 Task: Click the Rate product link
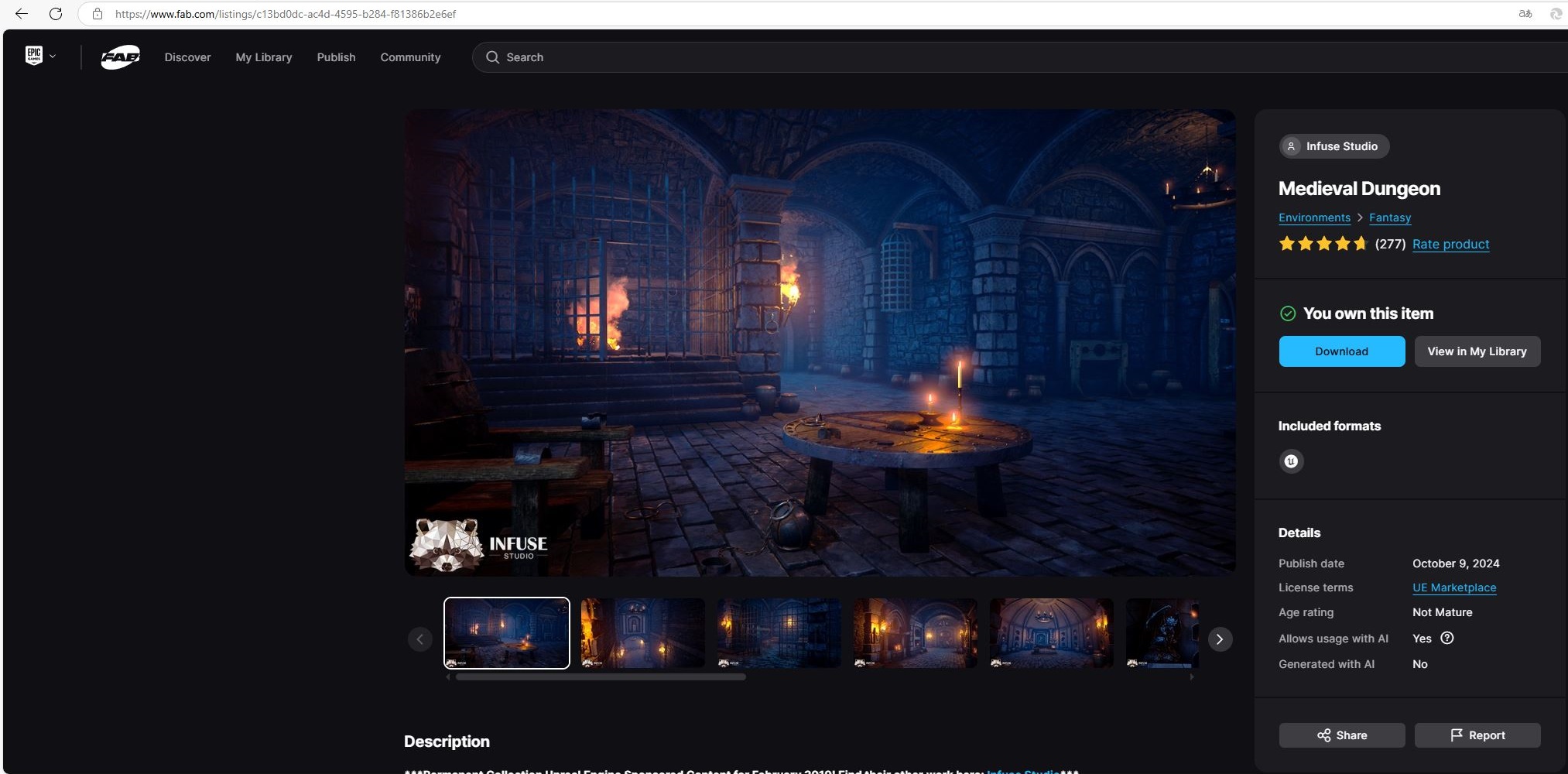coord(1450,244)
